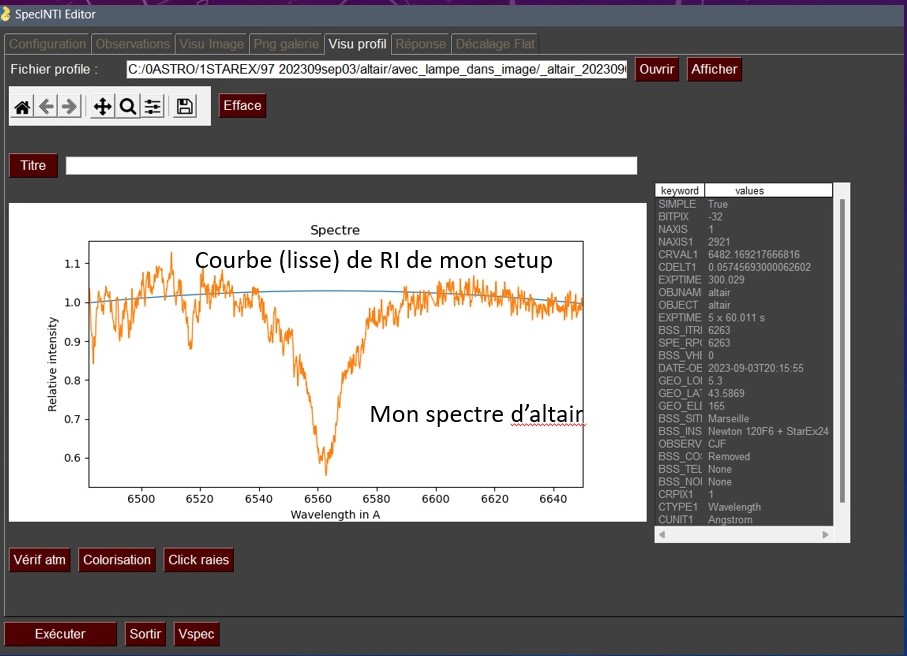
Task: Click the Vérif atm button
Action: [x=40, y=560]
